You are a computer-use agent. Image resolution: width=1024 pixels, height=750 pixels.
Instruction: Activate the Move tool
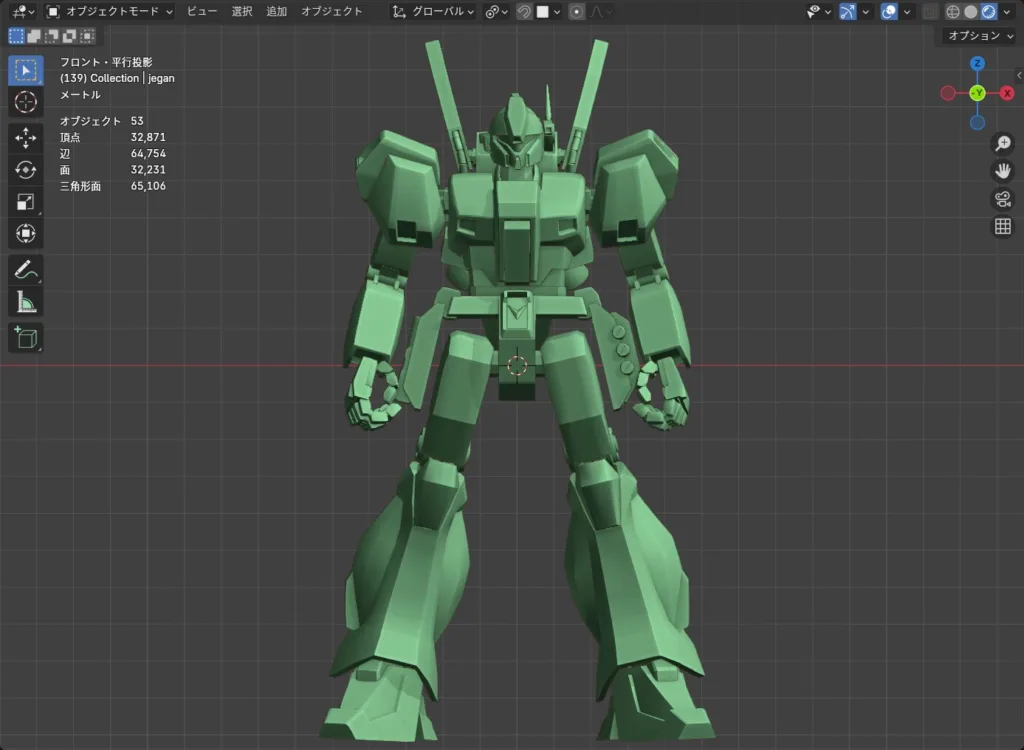26,138
